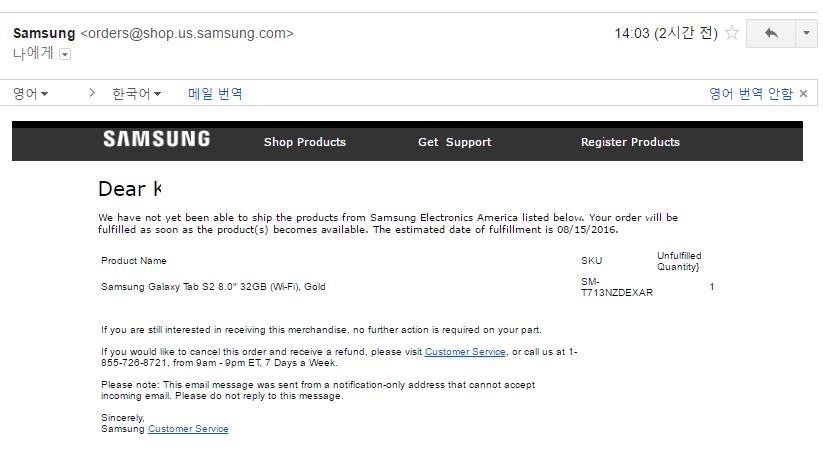Click the arrow between language selectors
The height and width of the screenshot is (454, 823).
click(92, 93)
